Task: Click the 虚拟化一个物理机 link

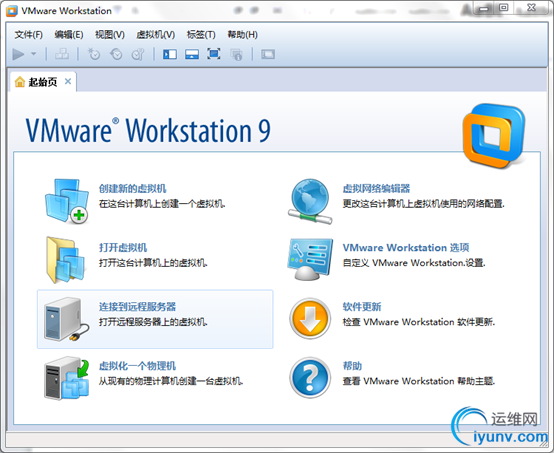Action: 137,366
